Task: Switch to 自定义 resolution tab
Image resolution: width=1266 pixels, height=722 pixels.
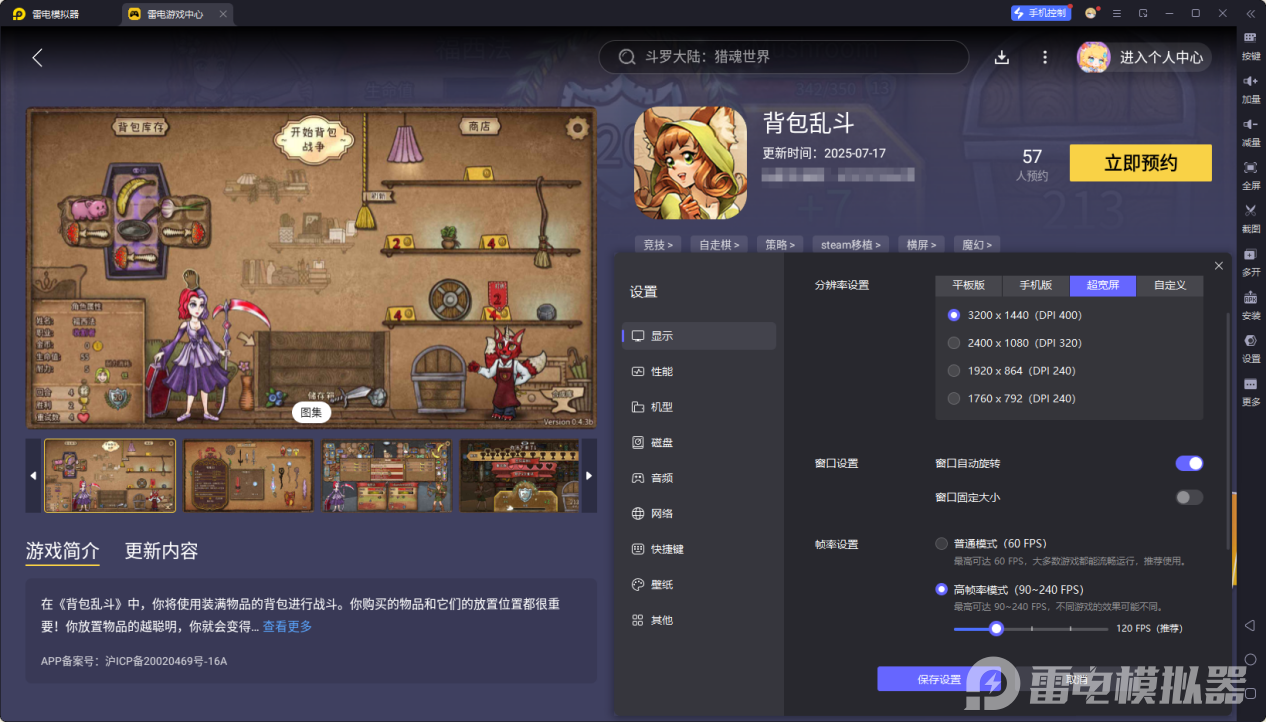Action: point(1170,285)
